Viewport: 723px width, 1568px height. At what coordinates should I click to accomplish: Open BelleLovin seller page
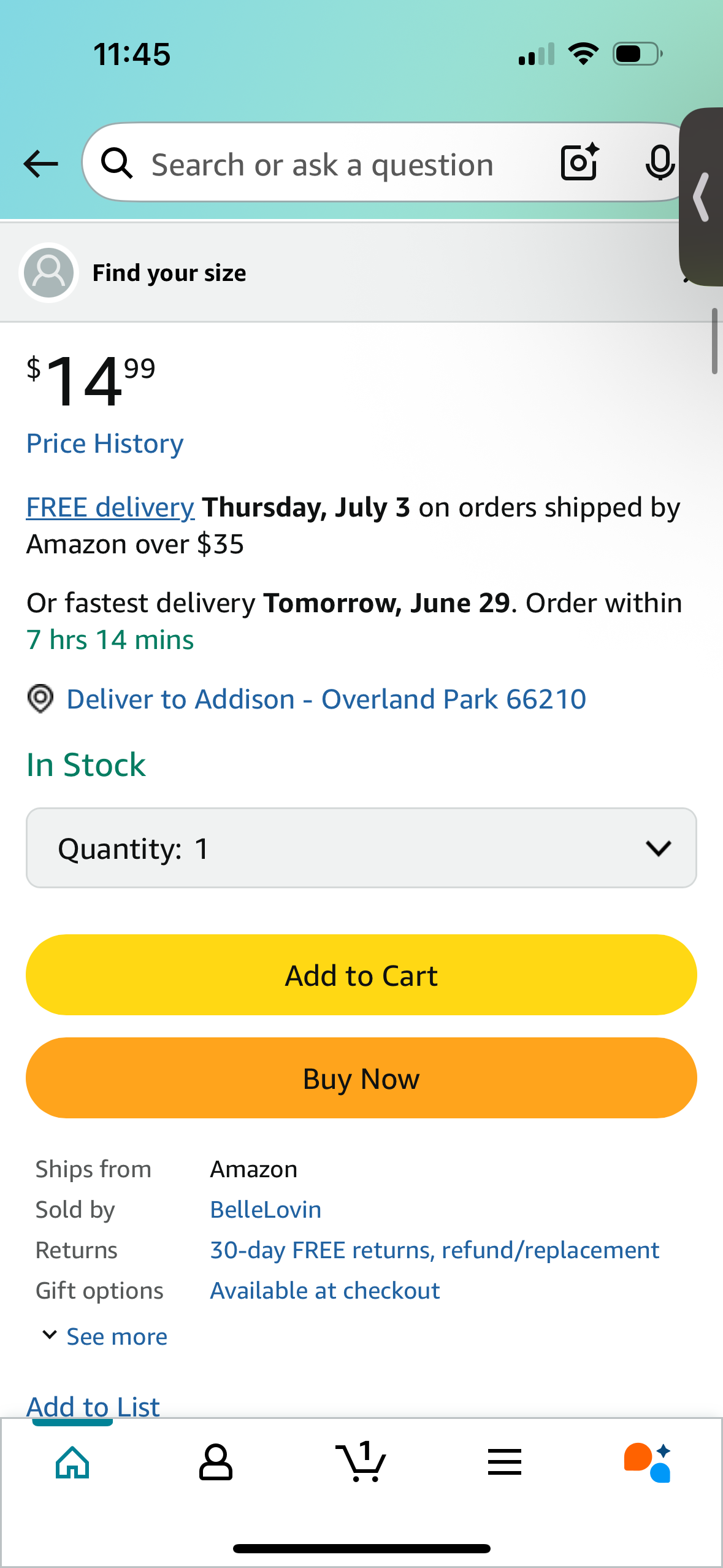[x=266, y=1209]
